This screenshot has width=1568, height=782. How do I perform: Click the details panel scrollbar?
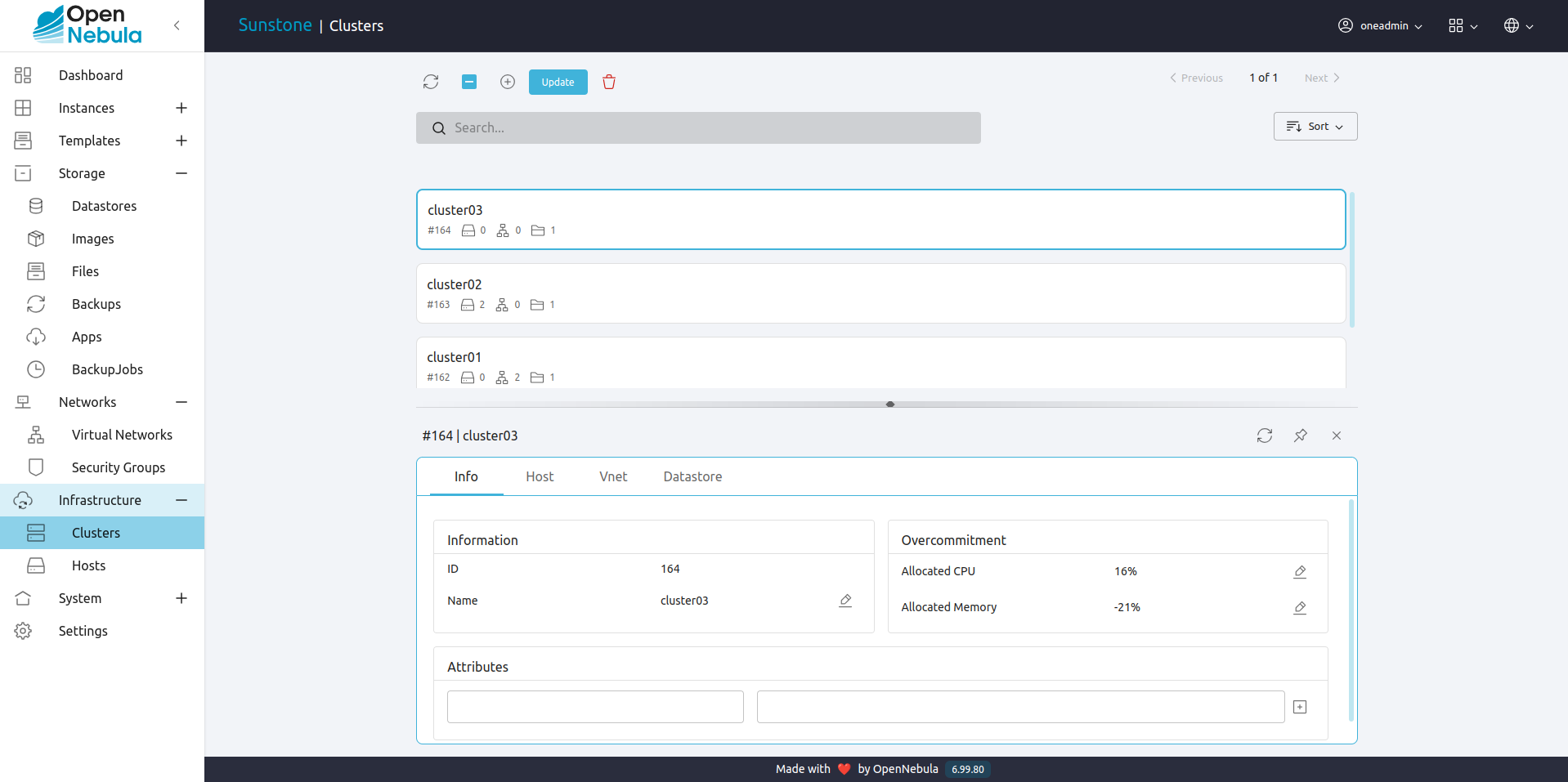(x=1351, y=610)
